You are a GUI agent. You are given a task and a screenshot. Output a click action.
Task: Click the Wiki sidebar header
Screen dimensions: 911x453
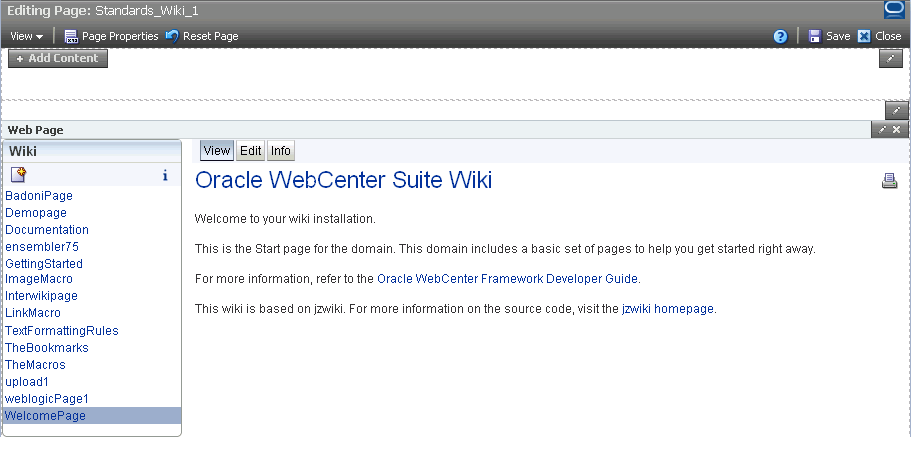tap(92, 151)
